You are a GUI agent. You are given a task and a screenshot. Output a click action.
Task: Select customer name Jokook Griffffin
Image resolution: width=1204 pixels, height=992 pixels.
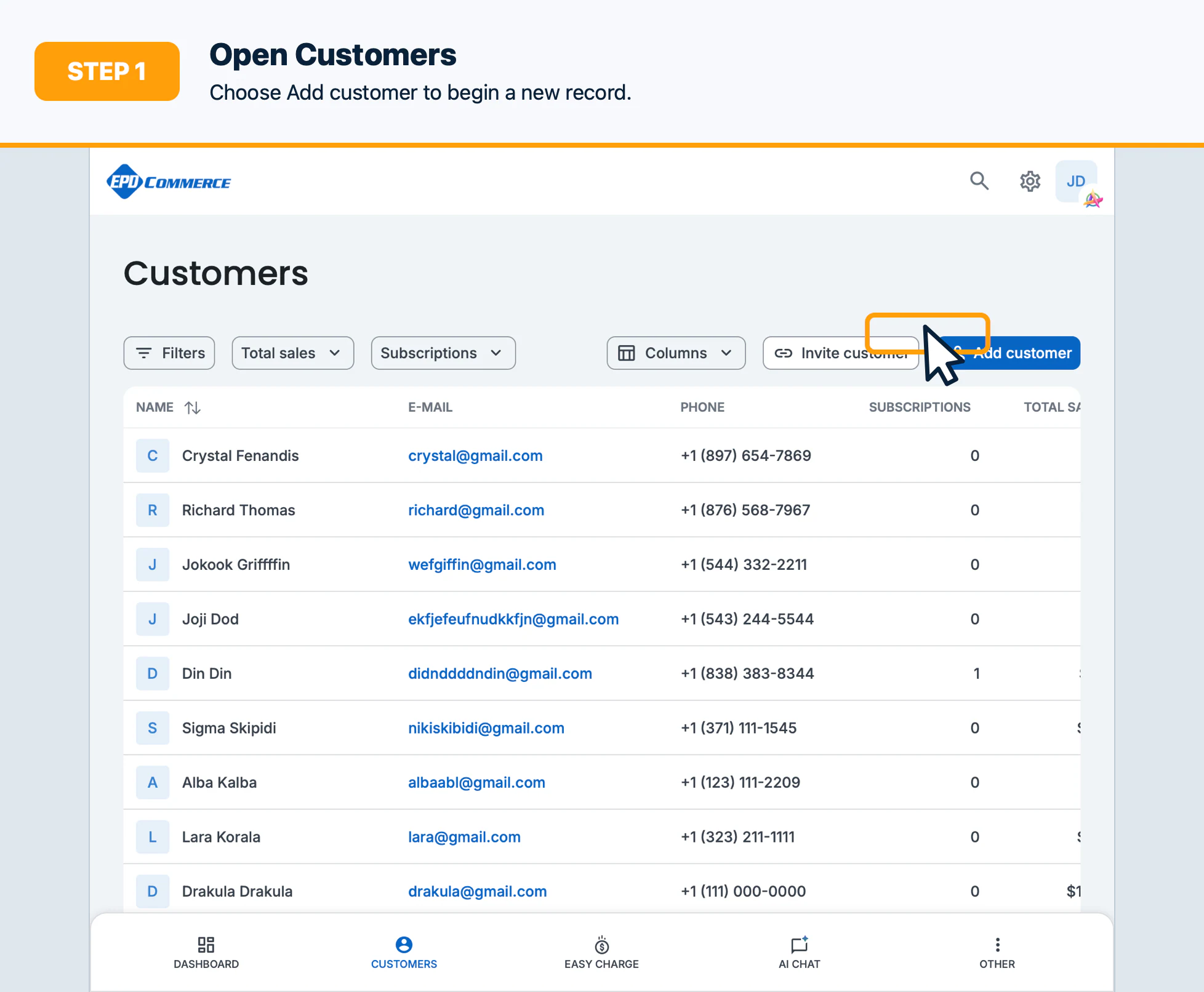tap(236, 565)
